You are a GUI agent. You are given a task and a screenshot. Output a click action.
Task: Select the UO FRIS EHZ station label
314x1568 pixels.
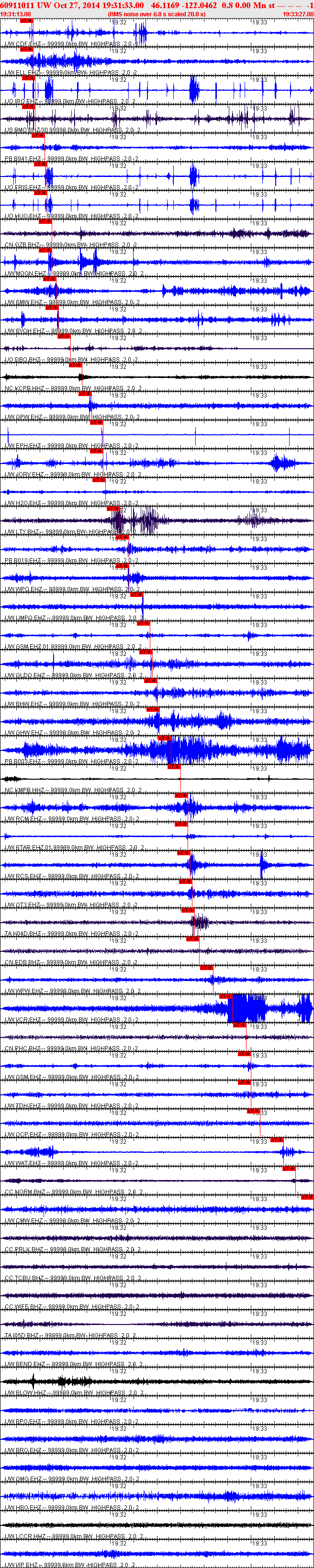[x=72, y=188]
